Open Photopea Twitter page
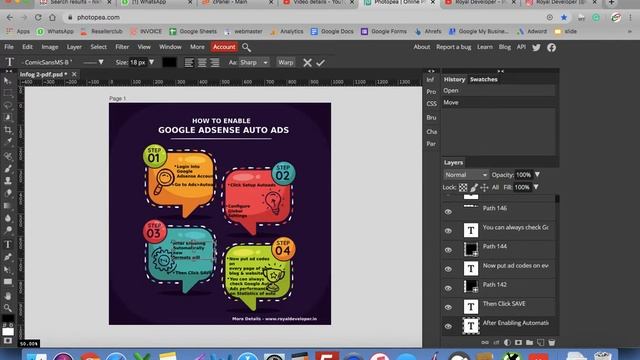The width and height of the screenshot is (640, 360). [536, 47]
